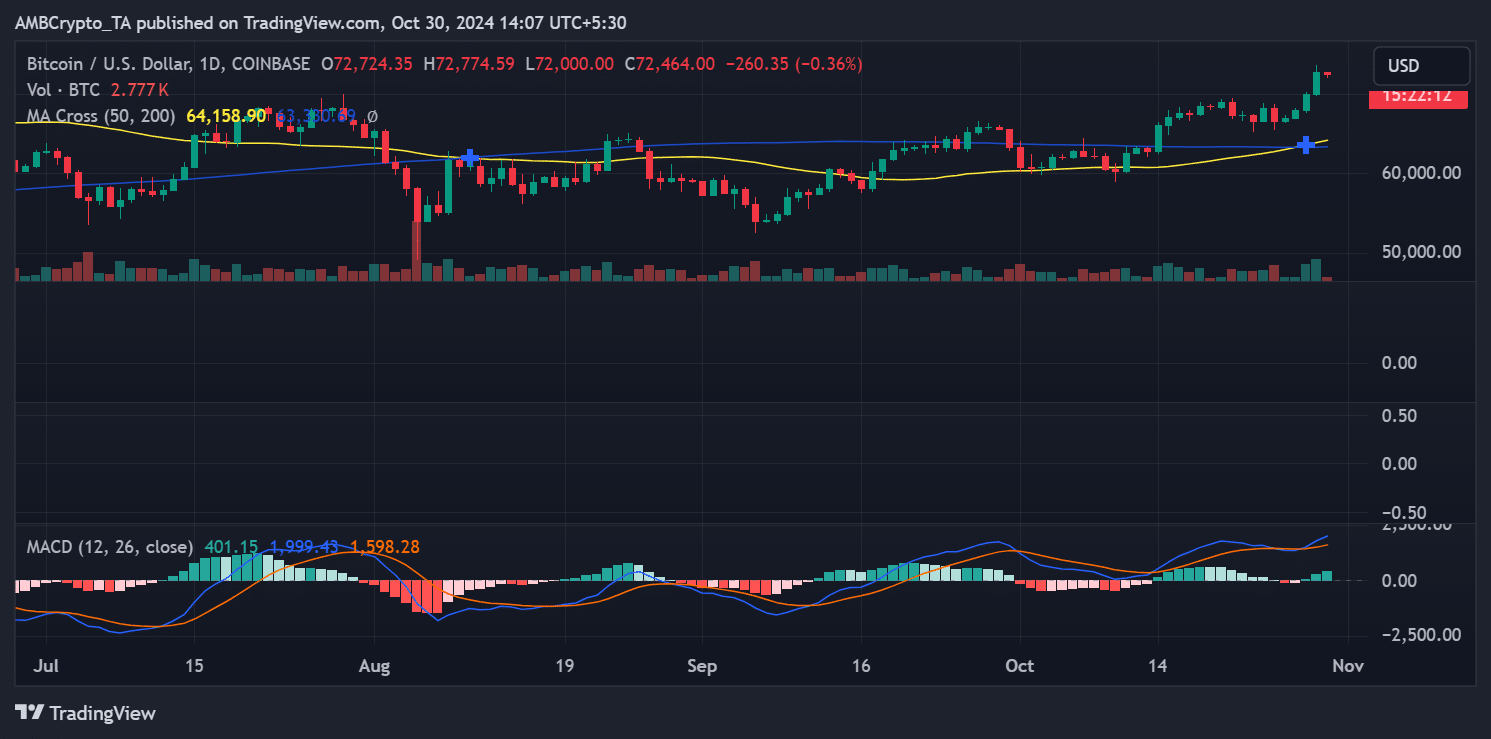
Task: Click the 15:22:12 candle countdown label
Action: click(x=1417, y=97)
